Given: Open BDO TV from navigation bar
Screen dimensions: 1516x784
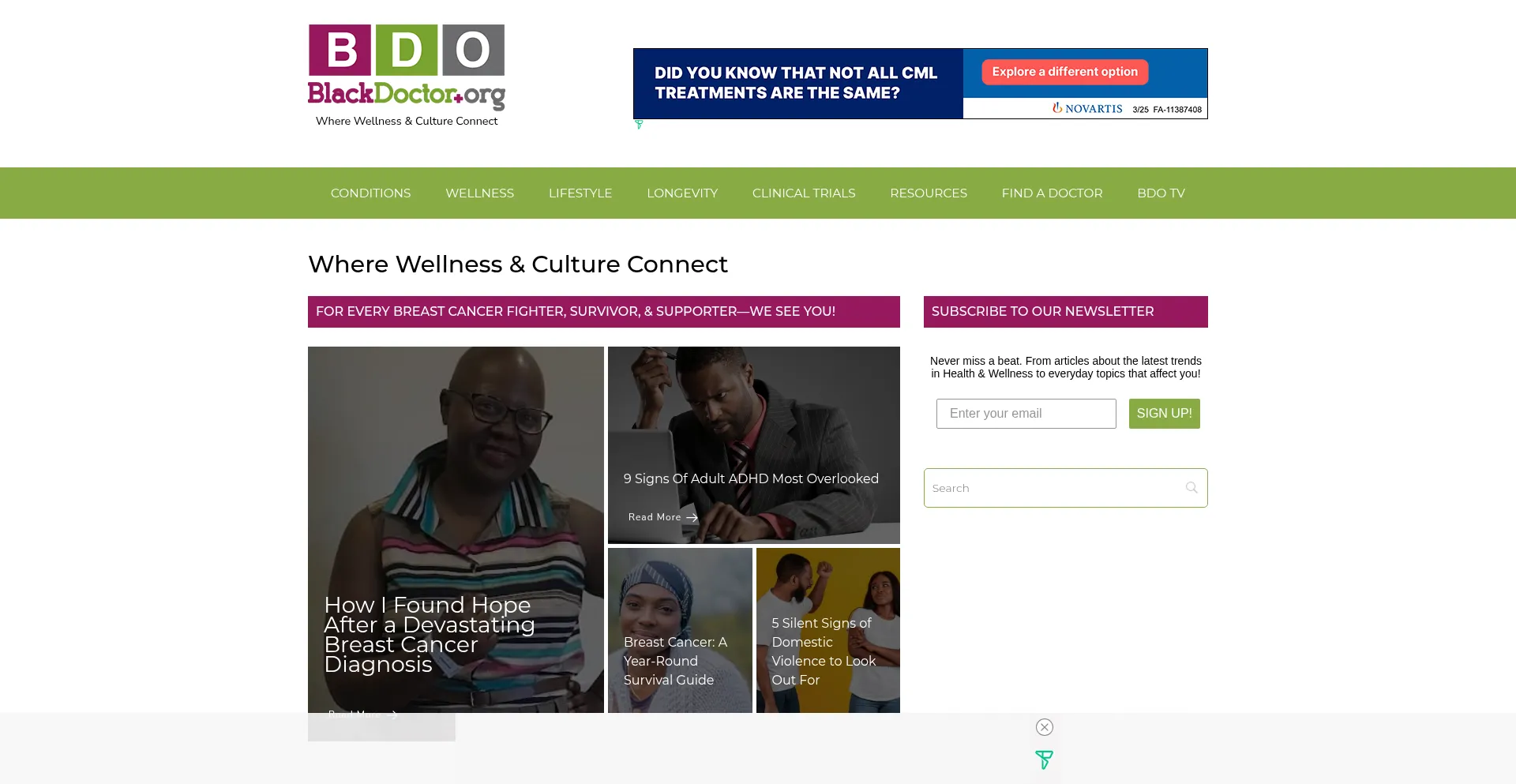Looking at the screenshot, I should pos(1161,193).
